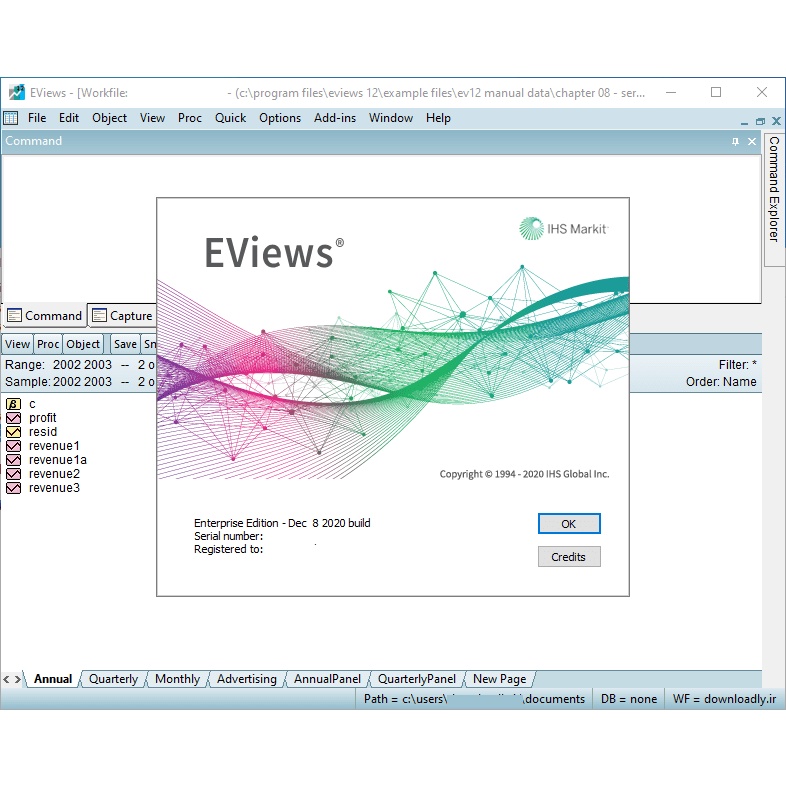Open the Quick menu
786x786 pixels.
coord(230,118)
